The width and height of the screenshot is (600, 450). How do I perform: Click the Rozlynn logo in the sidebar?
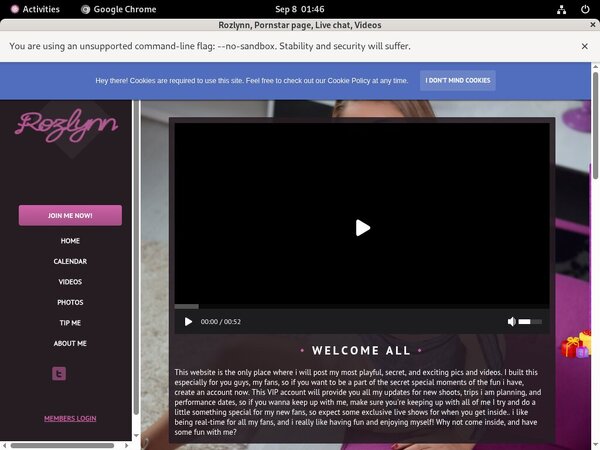(66, 125)
